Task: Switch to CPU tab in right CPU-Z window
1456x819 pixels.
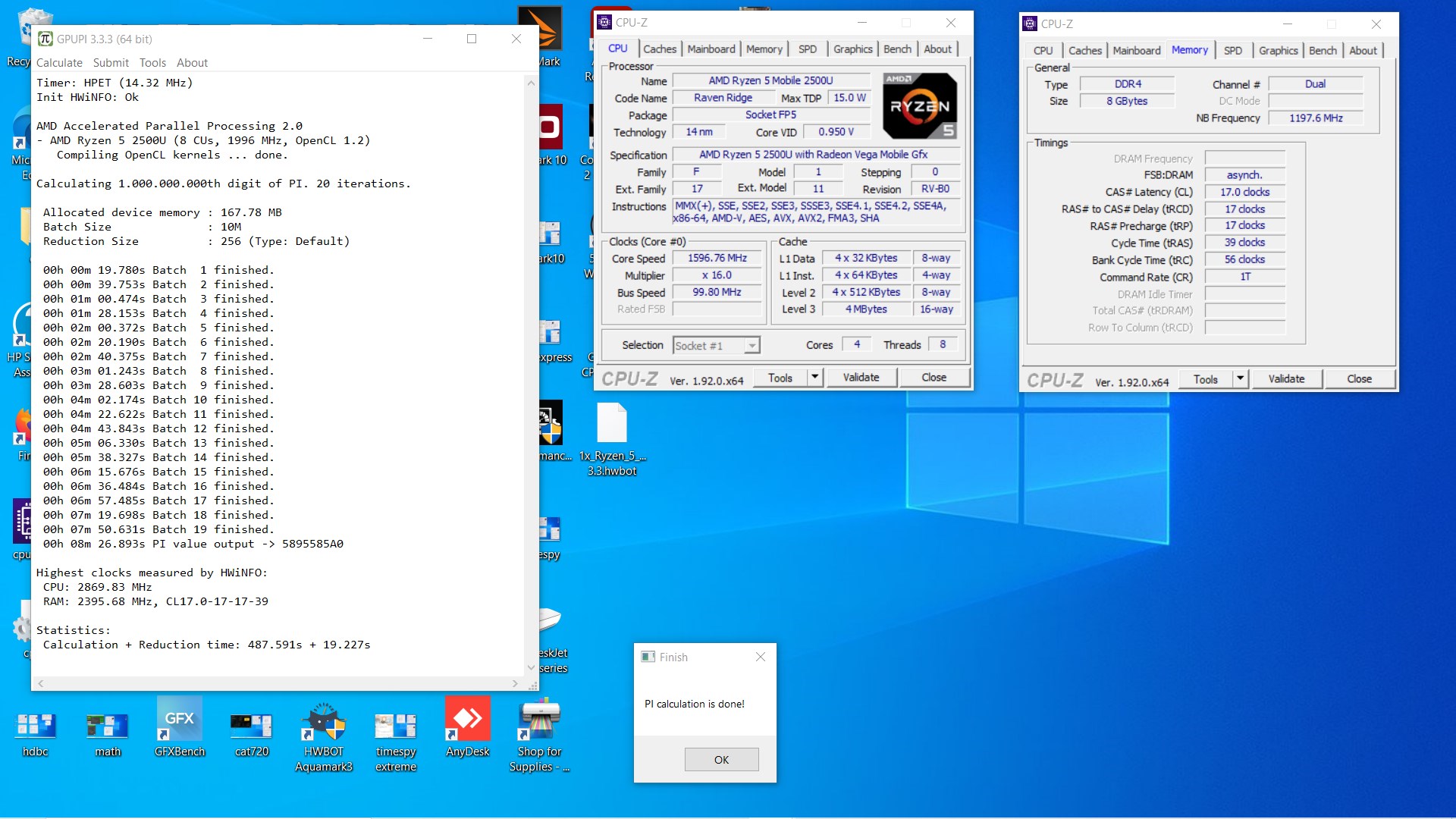Action: [x=1043, y=50]
